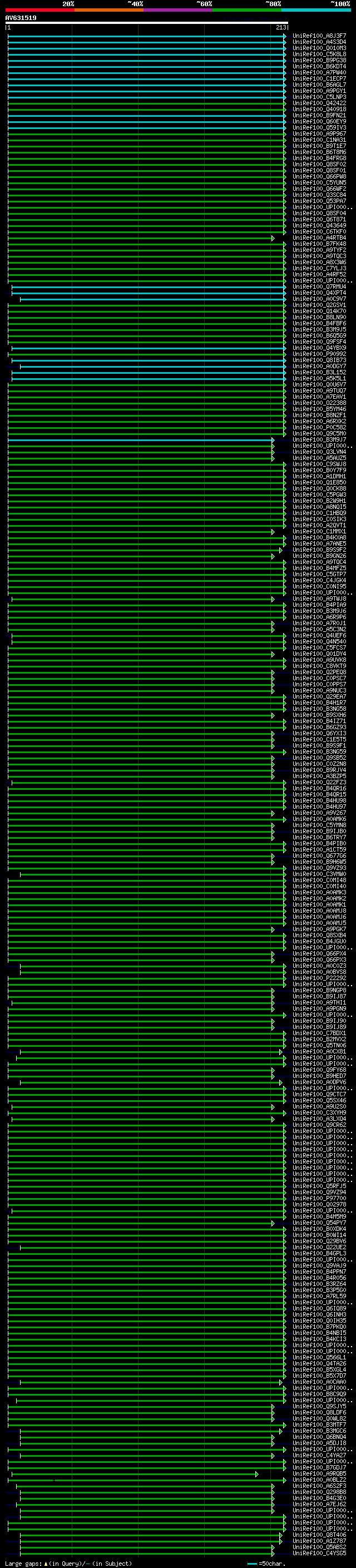Open hit UniRef100_C5K8L8

click(x=319, y=54)
